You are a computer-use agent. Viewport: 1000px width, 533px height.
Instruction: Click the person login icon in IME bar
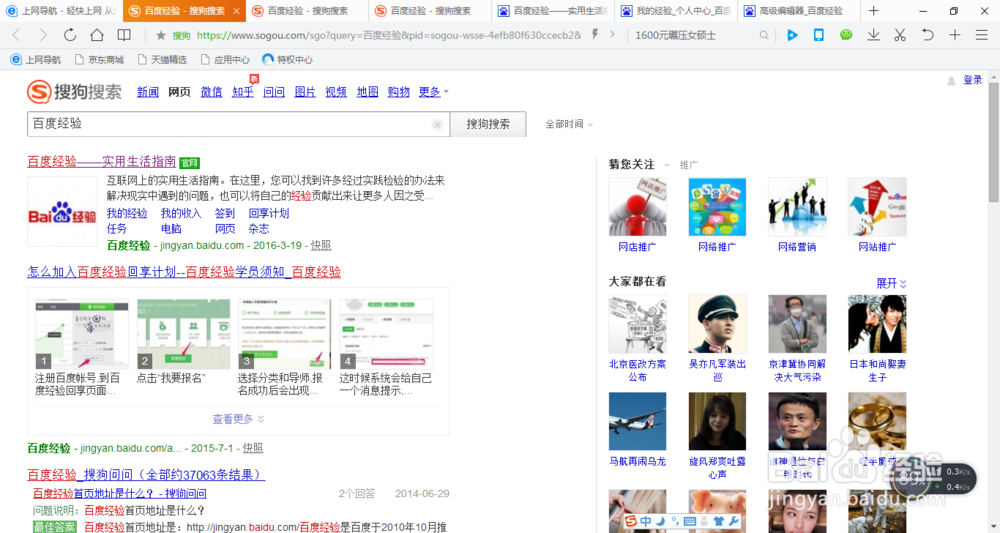(x=704, y=522)
